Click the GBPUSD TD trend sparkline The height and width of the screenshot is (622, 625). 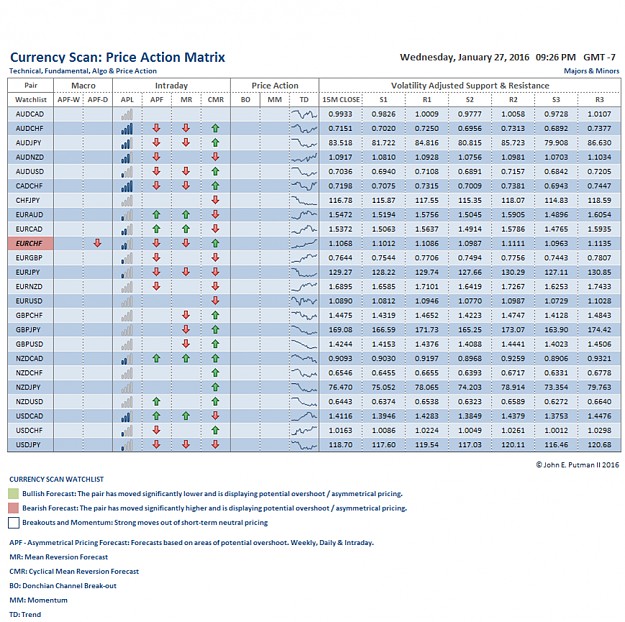[304, 344]
